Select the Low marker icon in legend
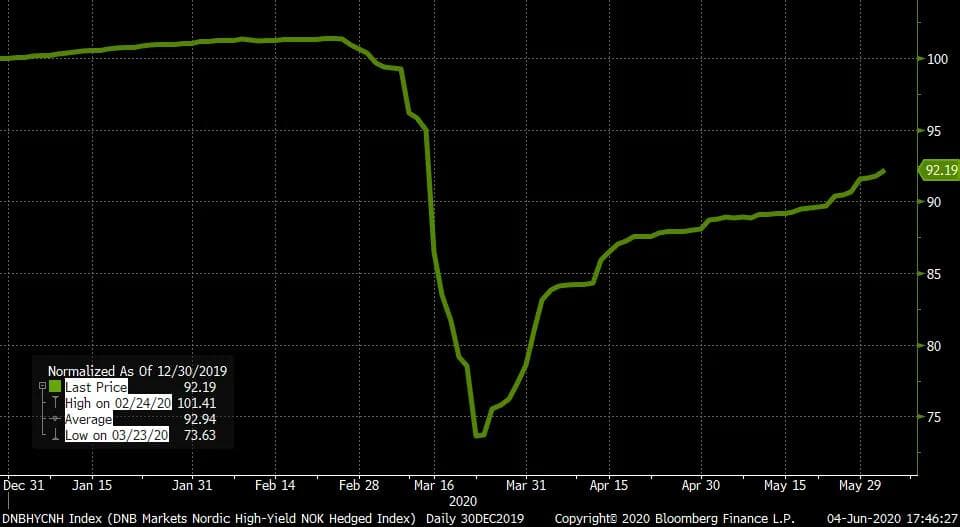This screenshot has width=960, height=527. tap(56, 435)
